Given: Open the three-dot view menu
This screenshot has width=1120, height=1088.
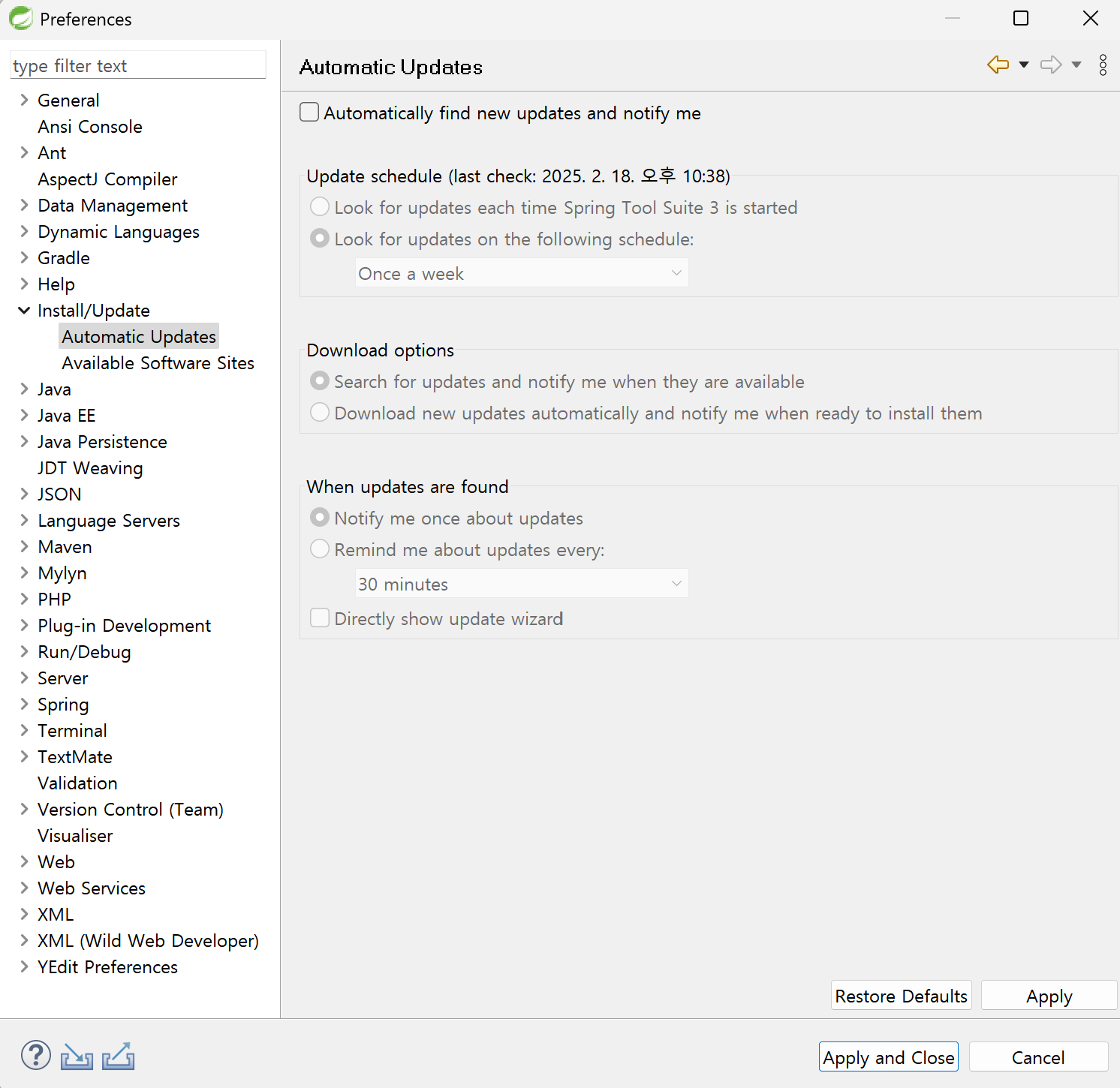Looking at the screenshot, I should 1103,65.
